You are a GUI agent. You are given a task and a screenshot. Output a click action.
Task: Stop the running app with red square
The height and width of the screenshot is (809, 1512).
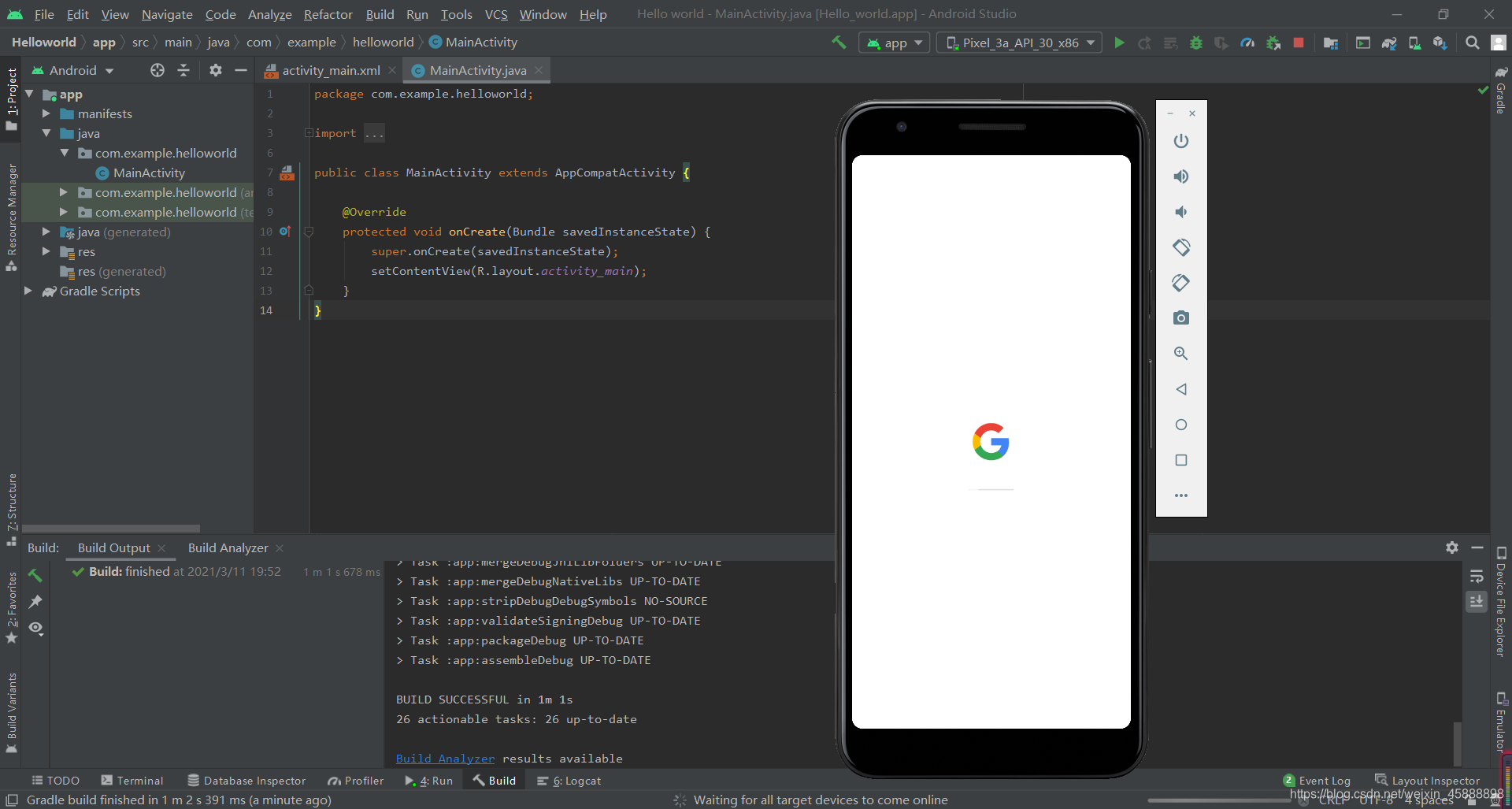point(1299,43)
